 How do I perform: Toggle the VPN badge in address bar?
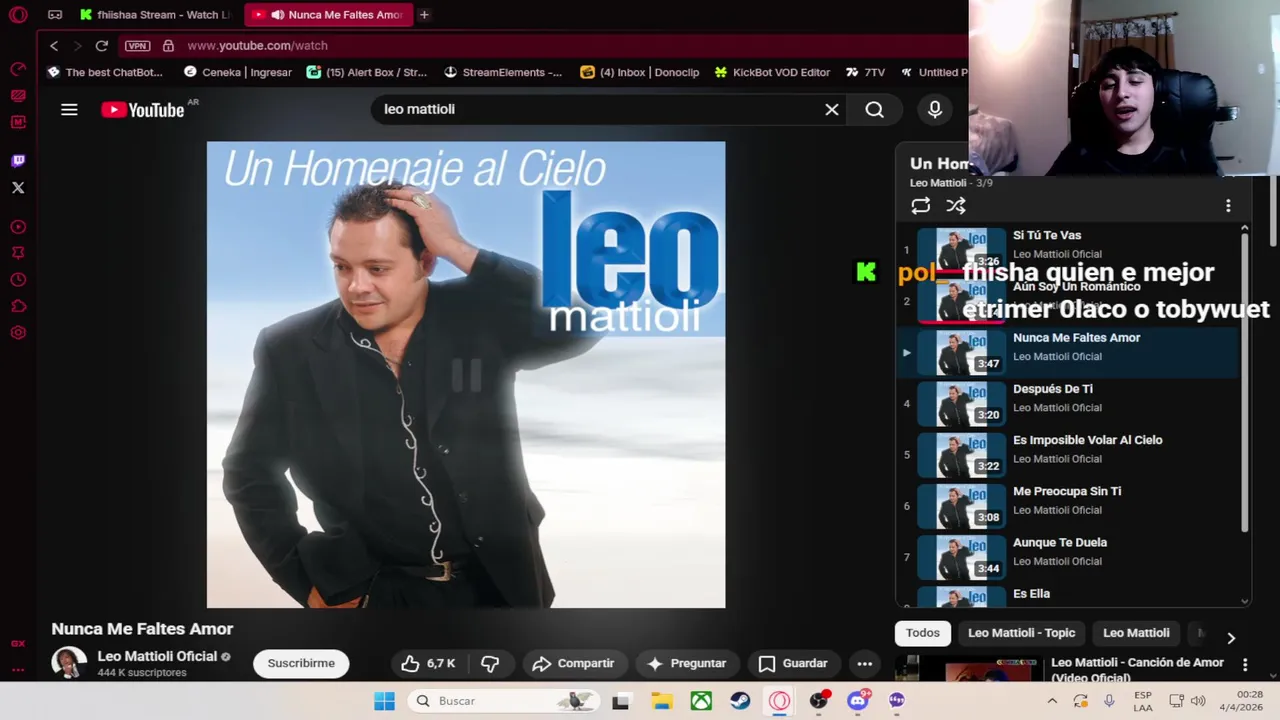pos(138,46)
